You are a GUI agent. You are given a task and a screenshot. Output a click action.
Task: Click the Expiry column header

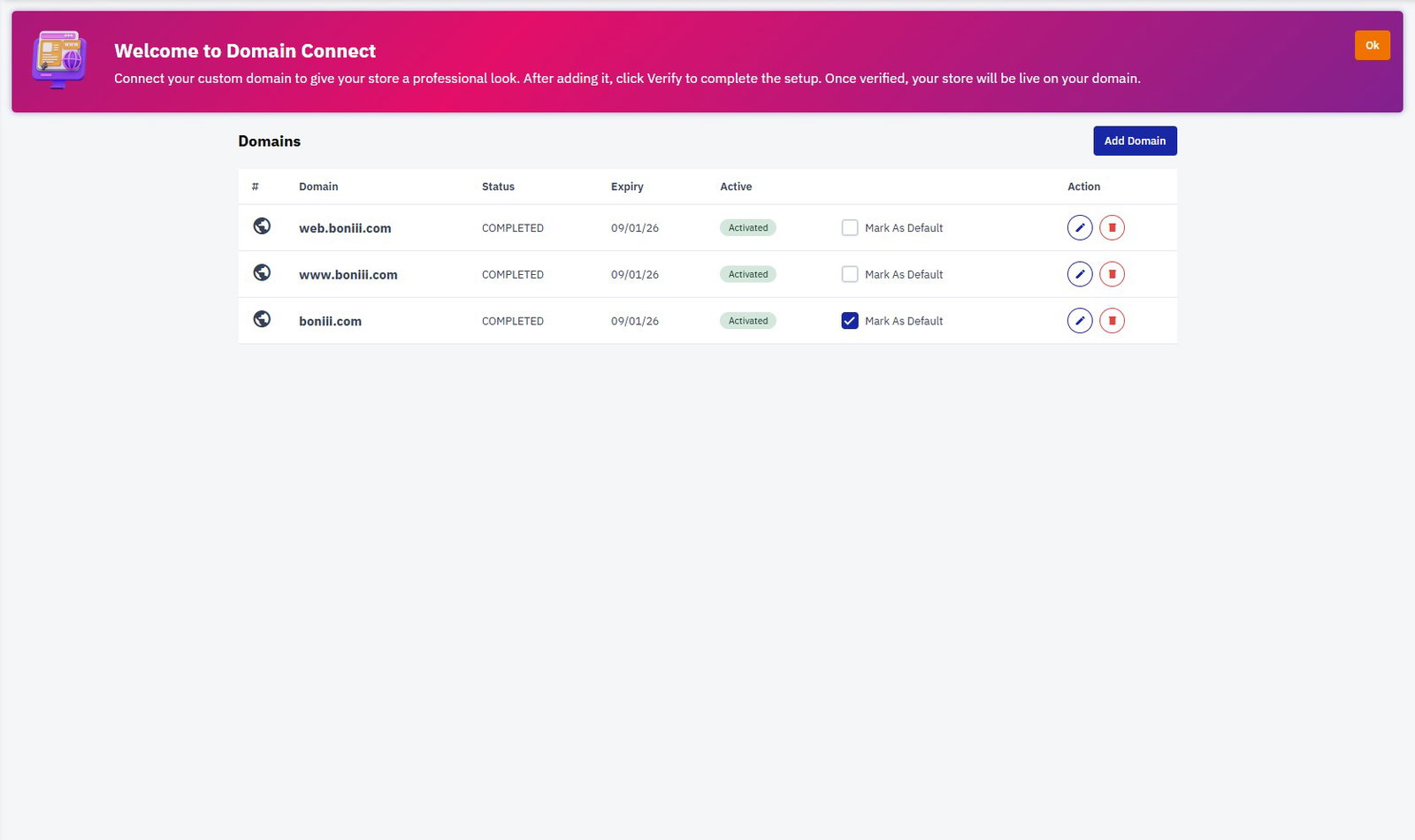pyautogui.click(x=627, y=187)
